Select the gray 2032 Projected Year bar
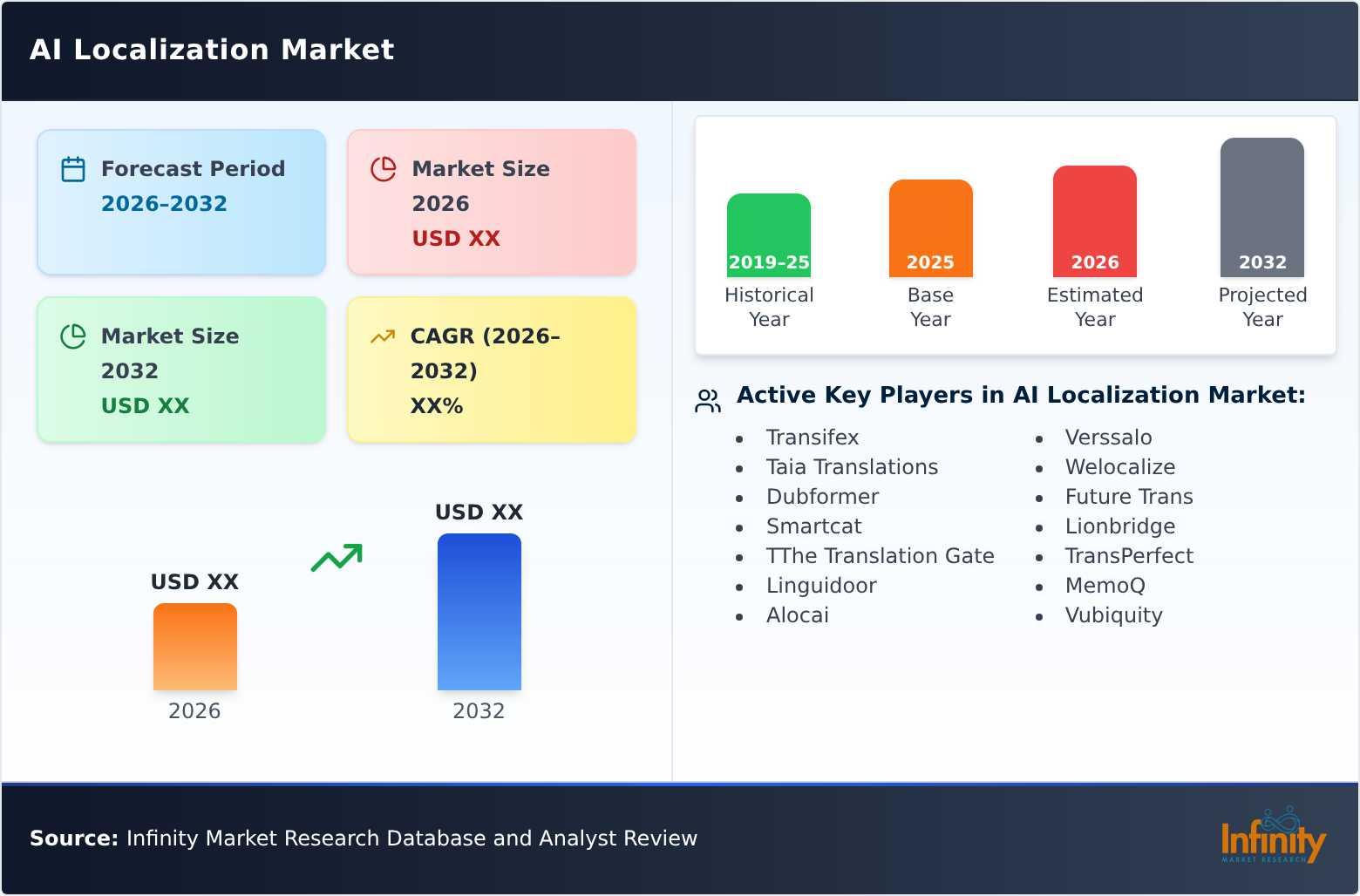This screenshot has width=1360, height=896. click(1262, 207)
